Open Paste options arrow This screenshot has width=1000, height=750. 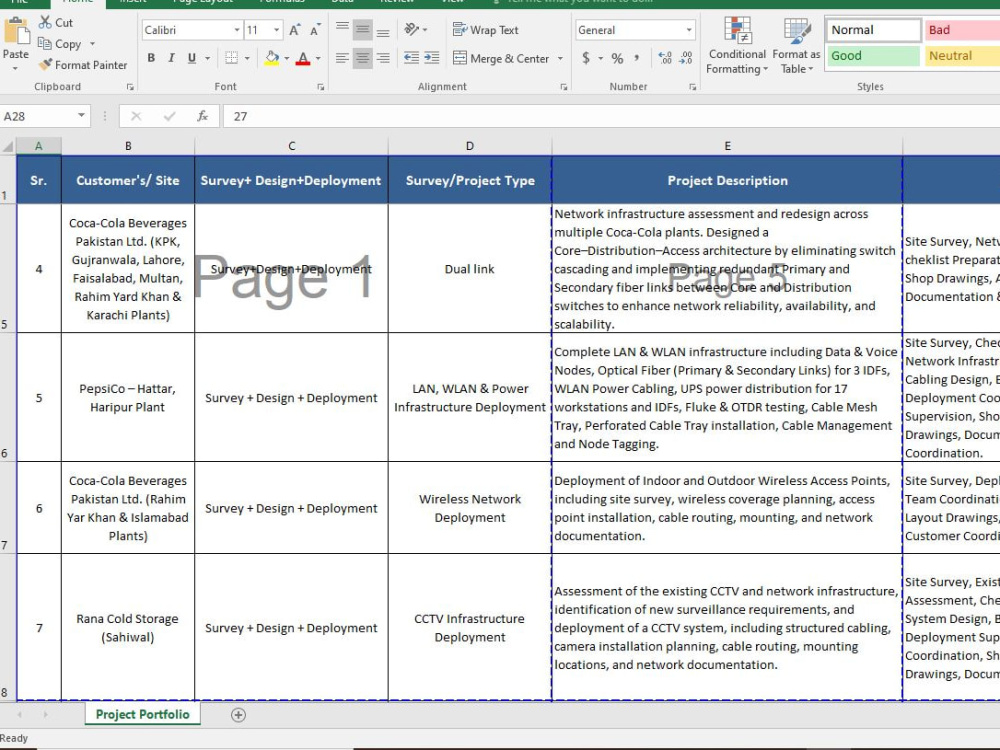pyautogui.click(x=16, y=68)
